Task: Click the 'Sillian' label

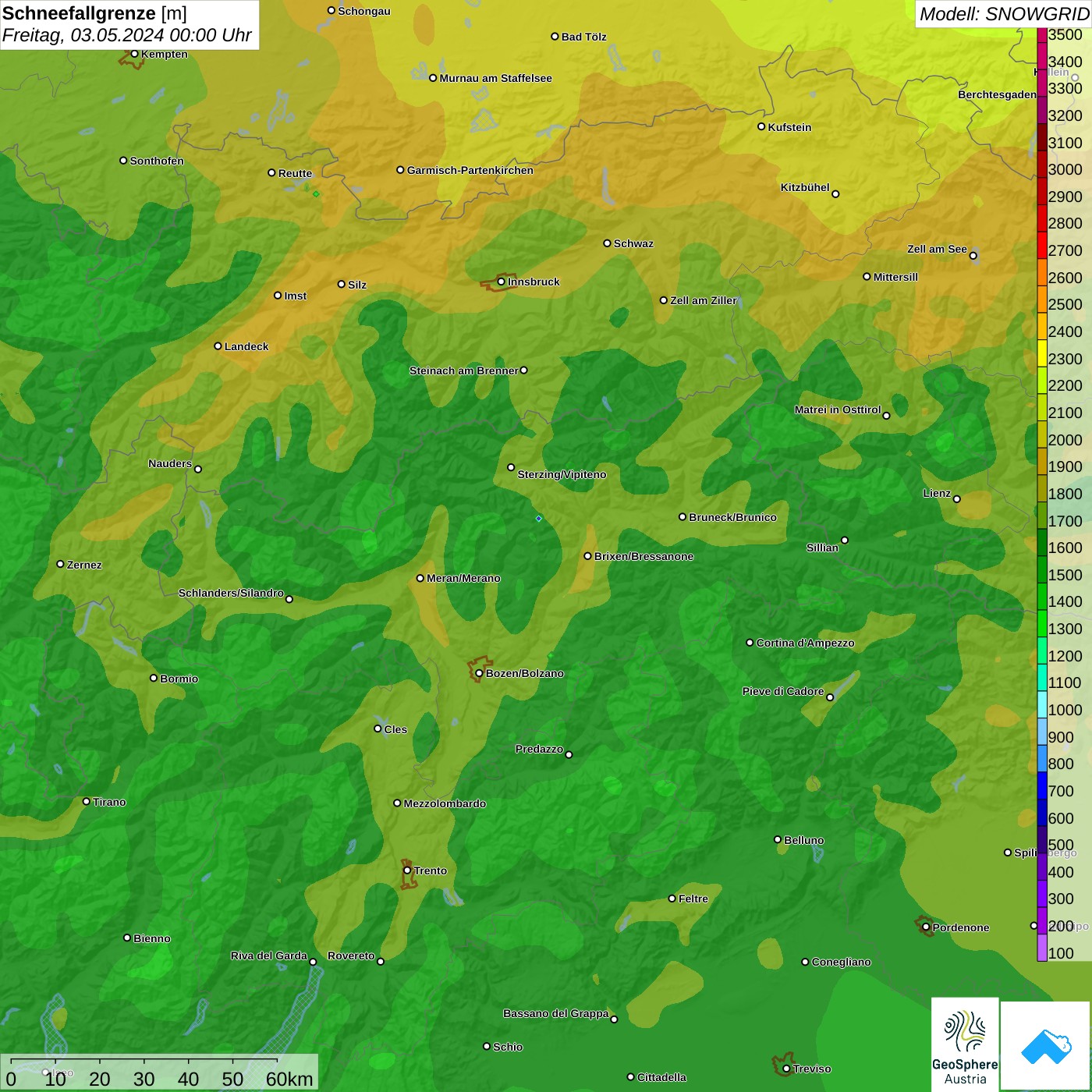Action: click(822, 548)
